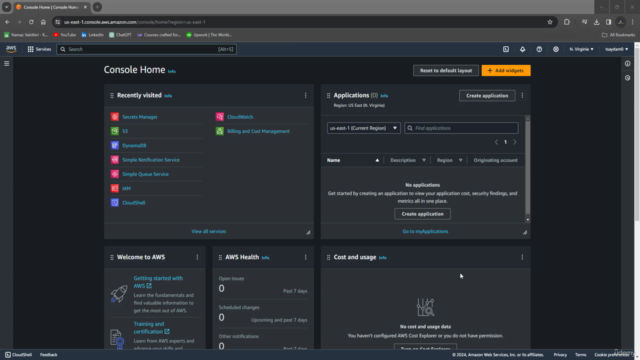The height and width of the screenshot is (360, 640).
Task: Open the account name dropdown
Action: coord(616,49)
